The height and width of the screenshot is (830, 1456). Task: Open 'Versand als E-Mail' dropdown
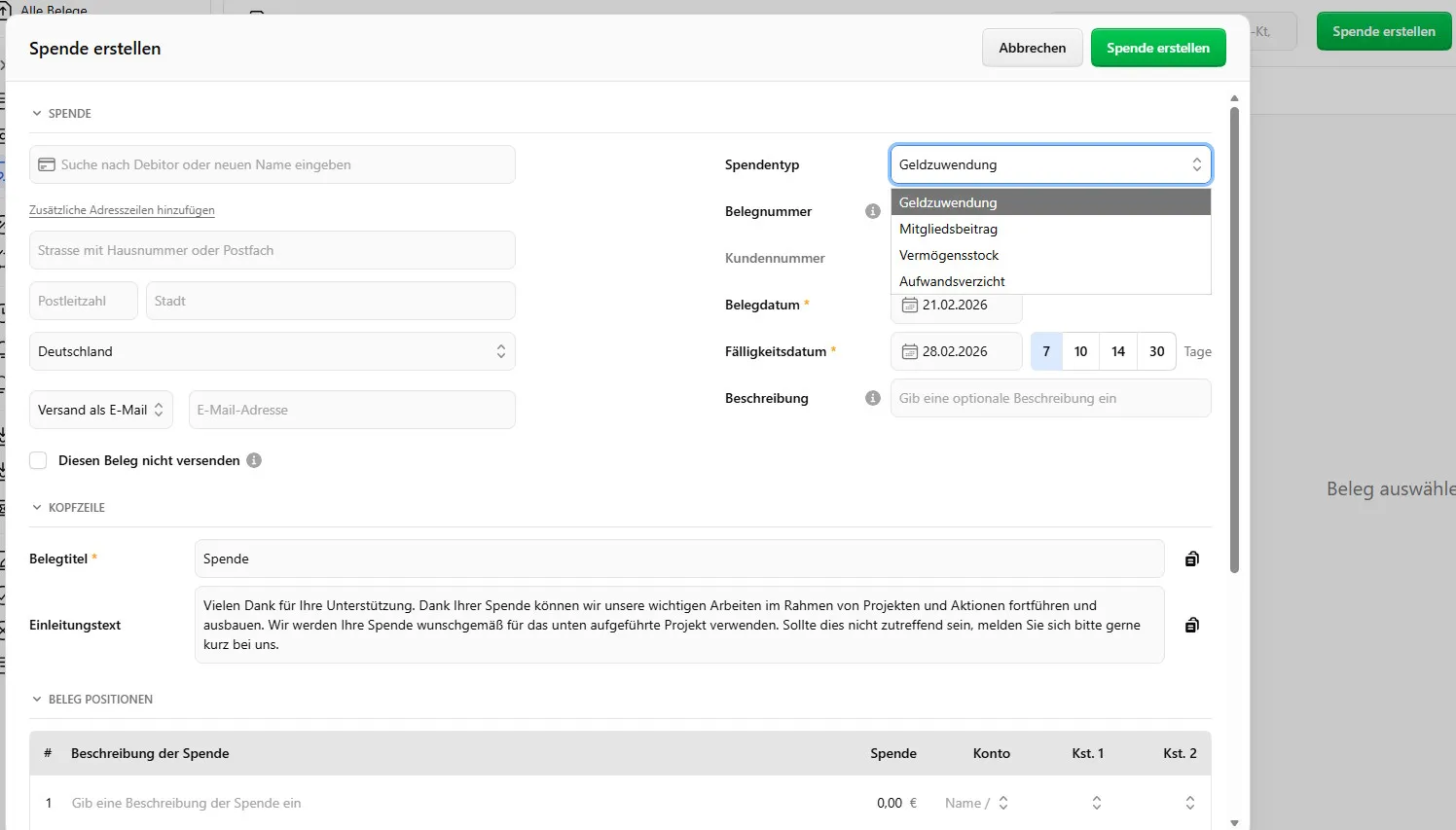point(101,410)
